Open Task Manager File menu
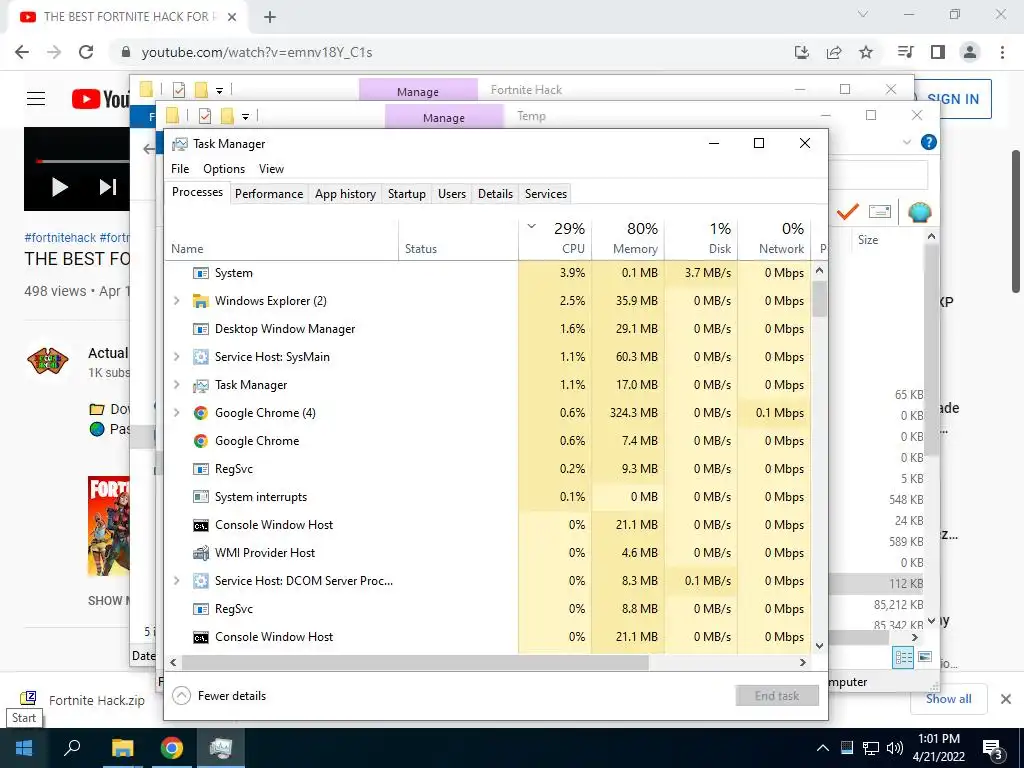This screenshot has height=768, width=1024. [180, 168]
